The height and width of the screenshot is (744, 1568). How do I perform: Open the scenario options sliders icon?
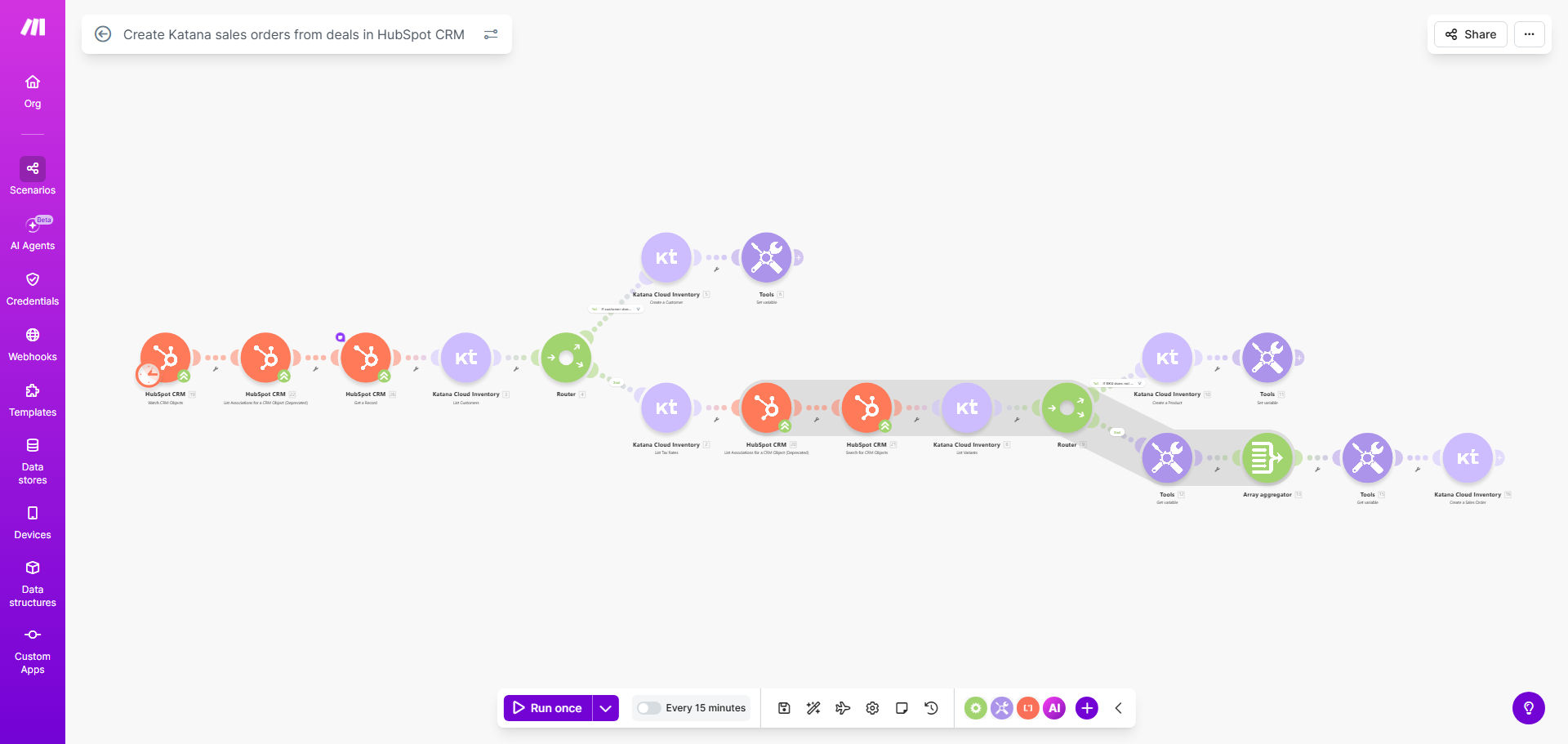491,34
